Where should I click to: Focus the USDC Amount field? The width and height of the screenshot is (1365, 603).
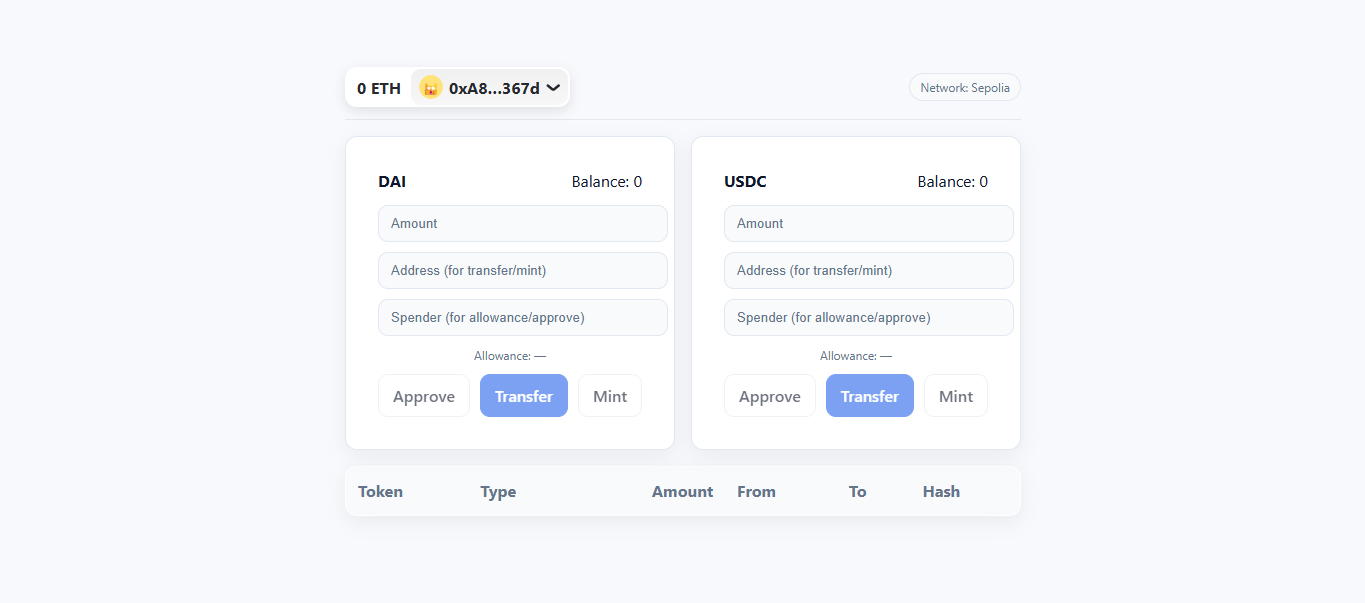tap(868, 224)
